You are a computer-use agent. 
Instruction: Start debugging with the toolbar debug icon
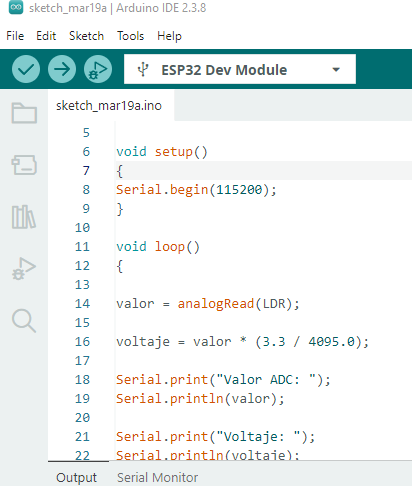tap(98, 69)
